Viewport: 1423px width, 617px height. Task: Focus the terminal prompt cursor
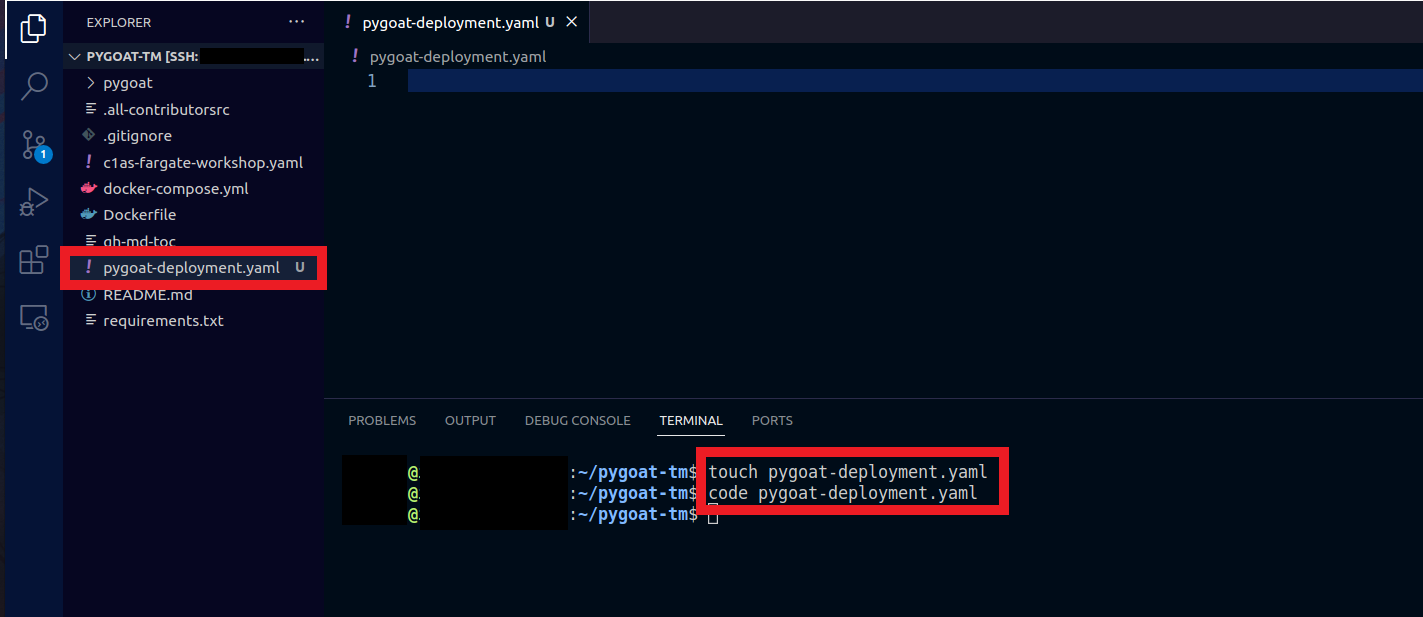coord(713,515)
